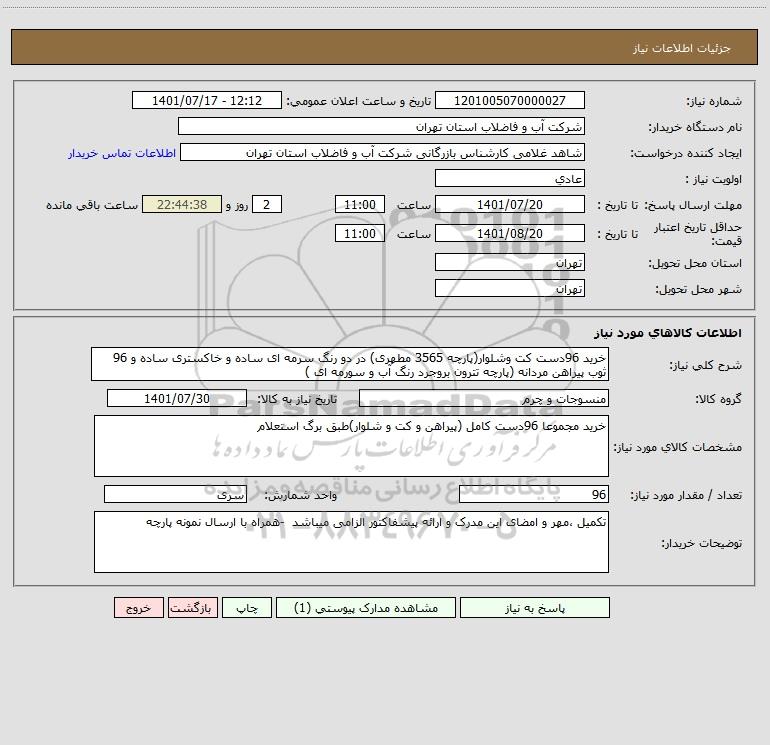Click the label تعداد / مقدار مورد نیاز
The width and height of the screenshot is (770, 745).
coord(686,496)
